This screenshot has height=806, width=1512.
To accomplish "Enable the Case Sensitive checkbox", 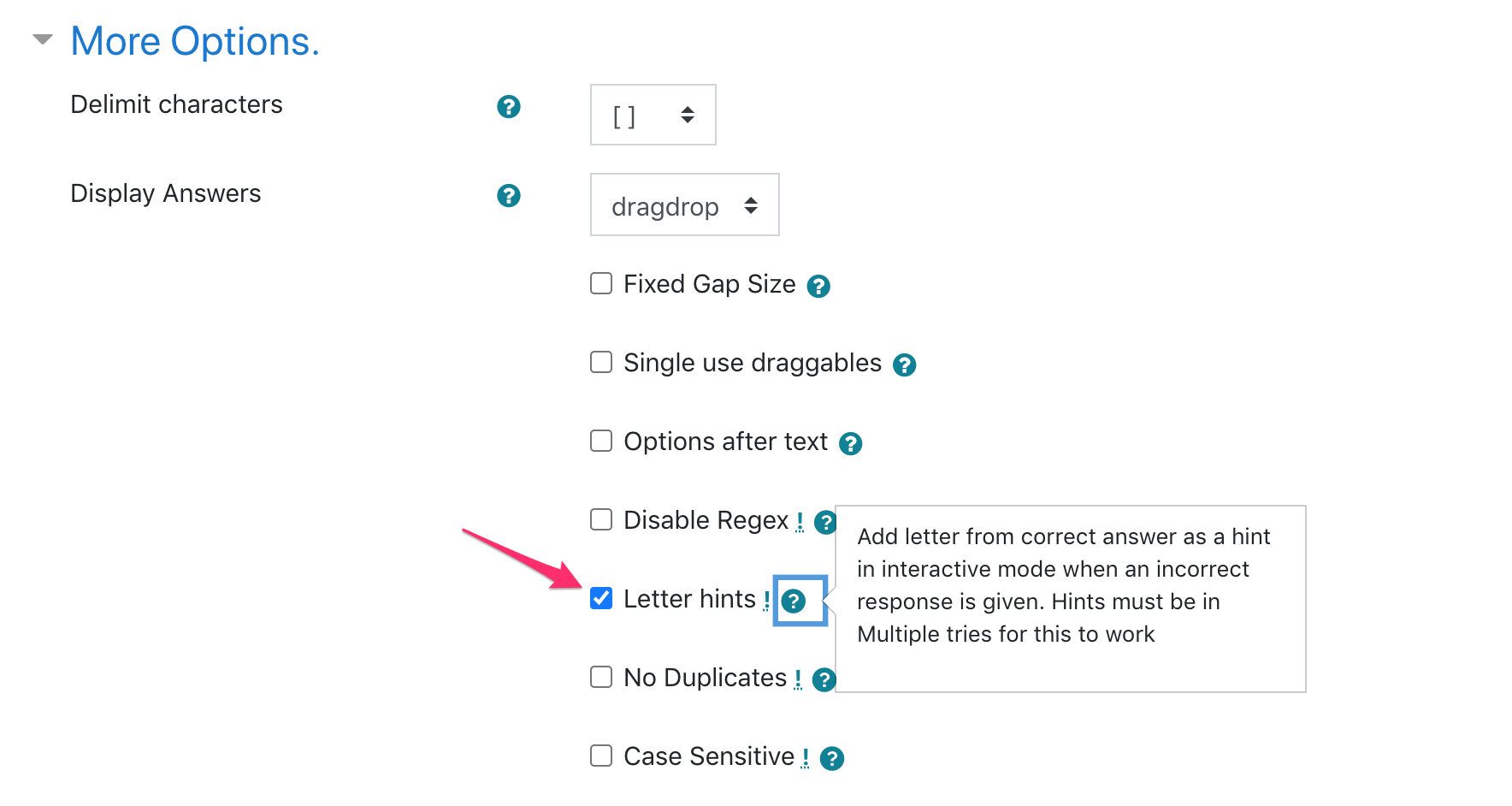I will click(x=601, y=756).
